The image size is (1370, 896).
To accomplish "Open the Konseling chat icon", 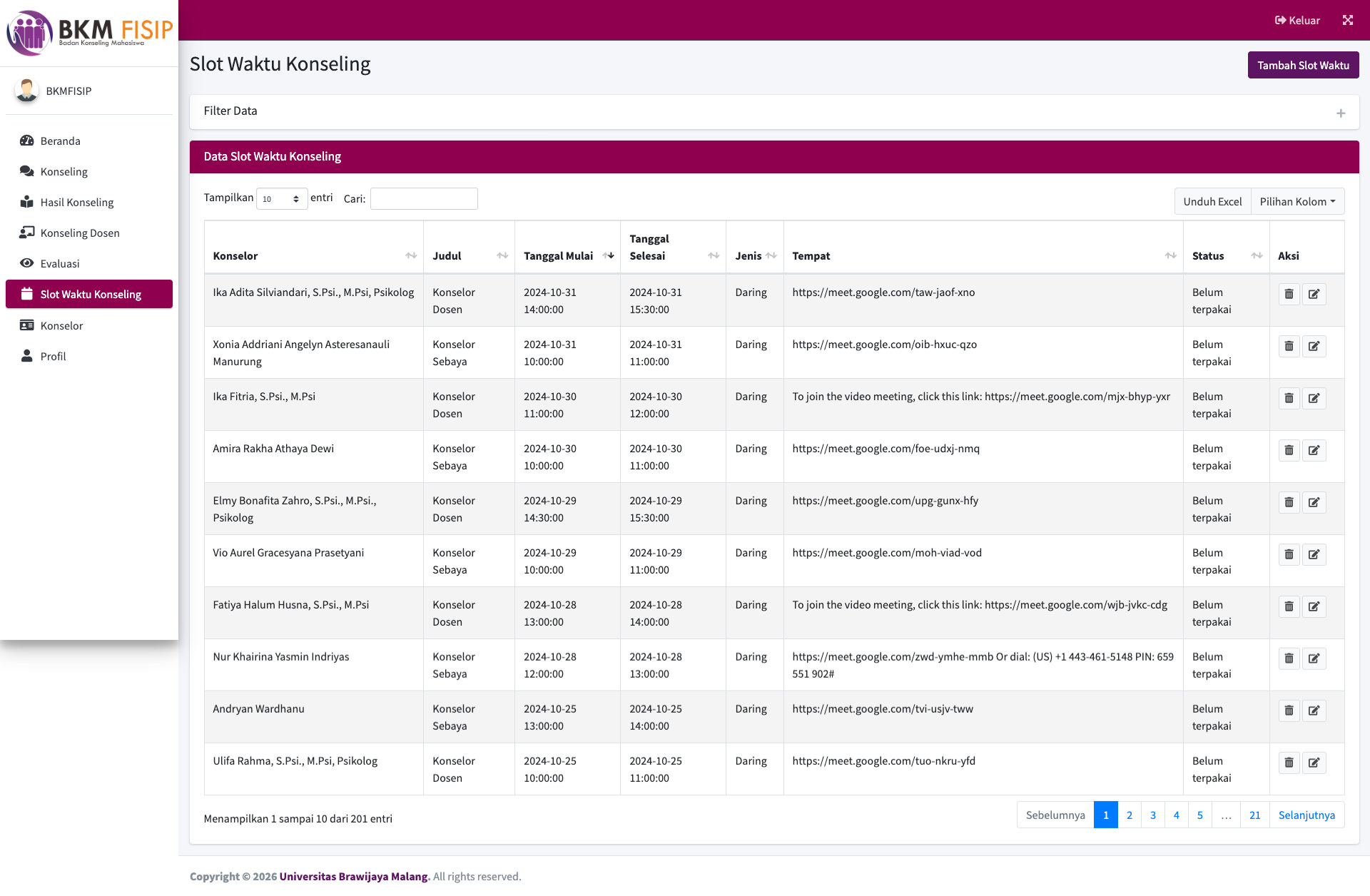I will [27, 171].
